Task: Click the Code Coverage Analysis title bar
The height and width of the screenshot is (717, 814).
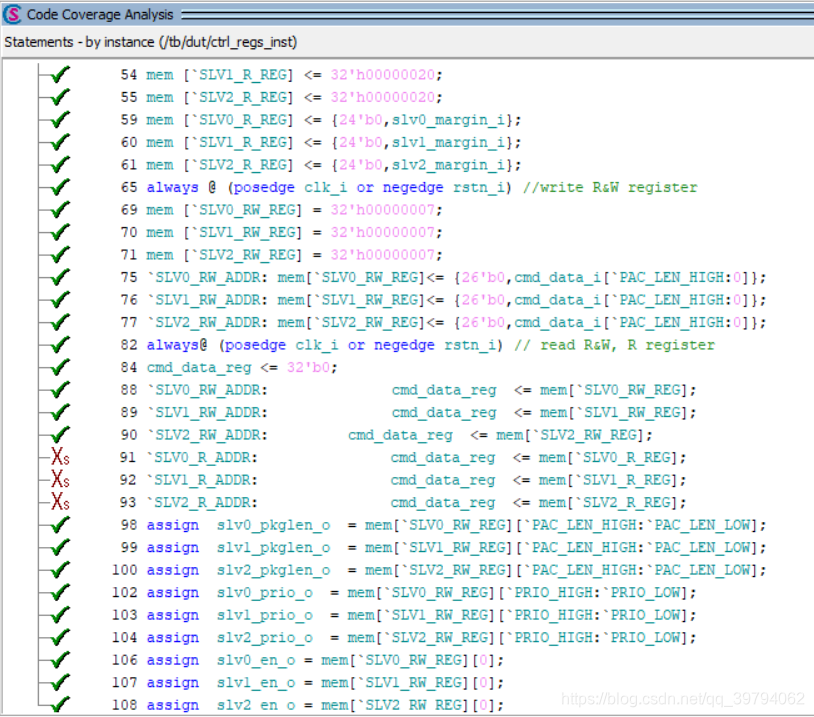Action: (407, 14)
